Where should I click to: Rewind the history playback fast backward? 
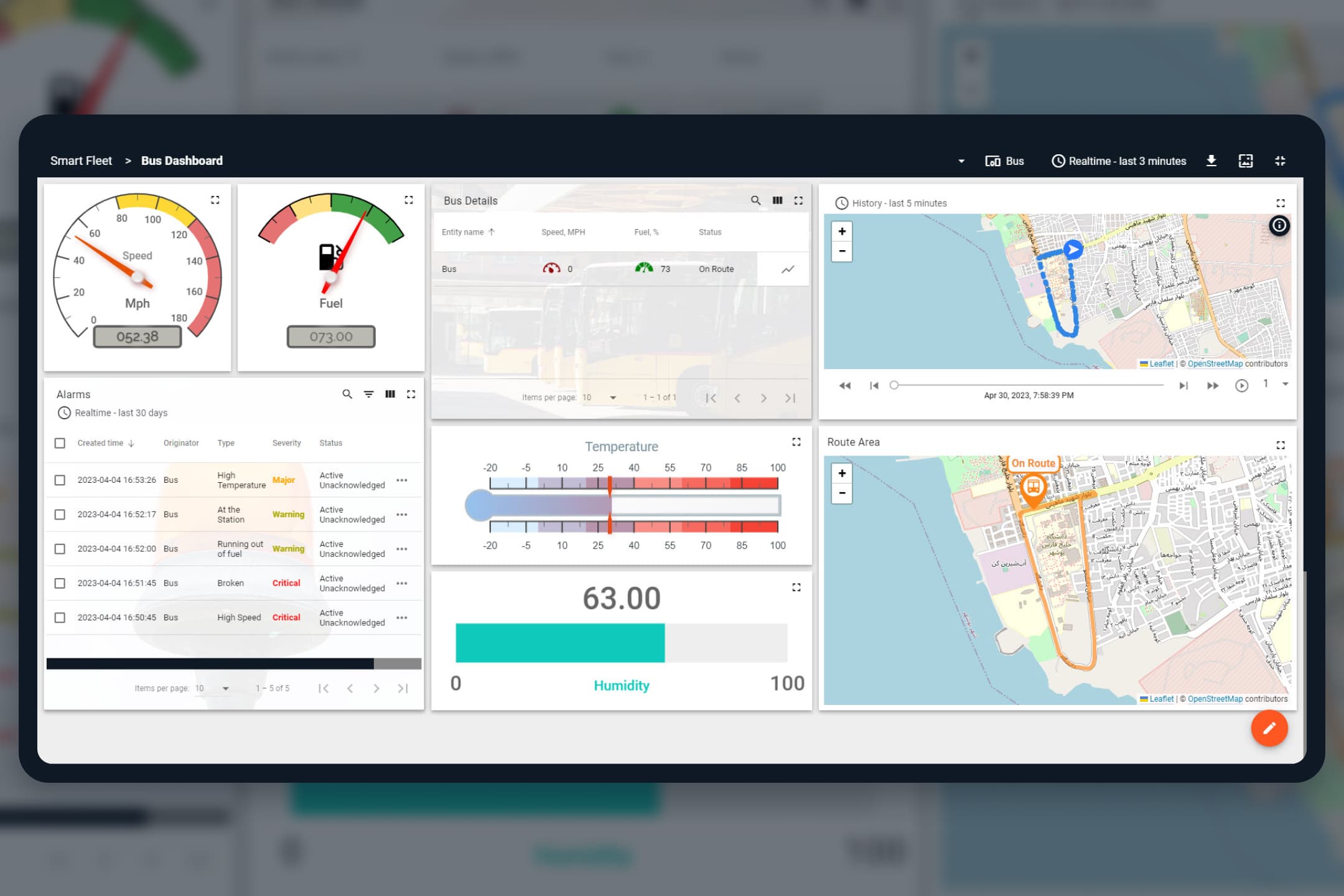tap(844, 386)
